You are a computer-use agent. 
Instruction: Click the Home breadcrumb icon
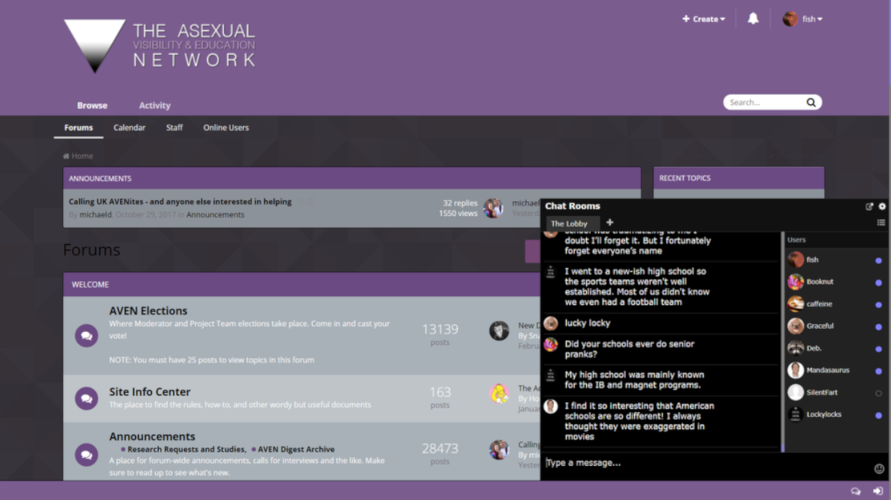(x=66, y=156)
